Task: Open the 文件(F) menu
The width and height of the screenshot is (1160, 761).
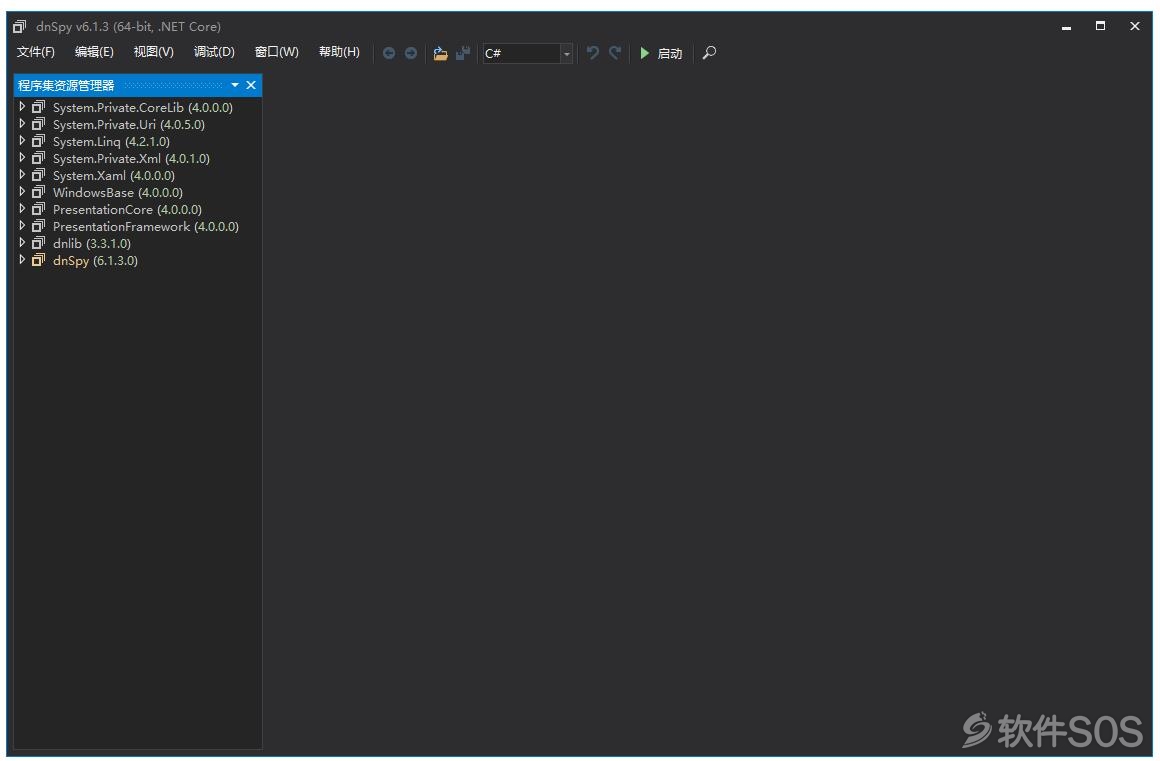Action: [x=36, y=52]
